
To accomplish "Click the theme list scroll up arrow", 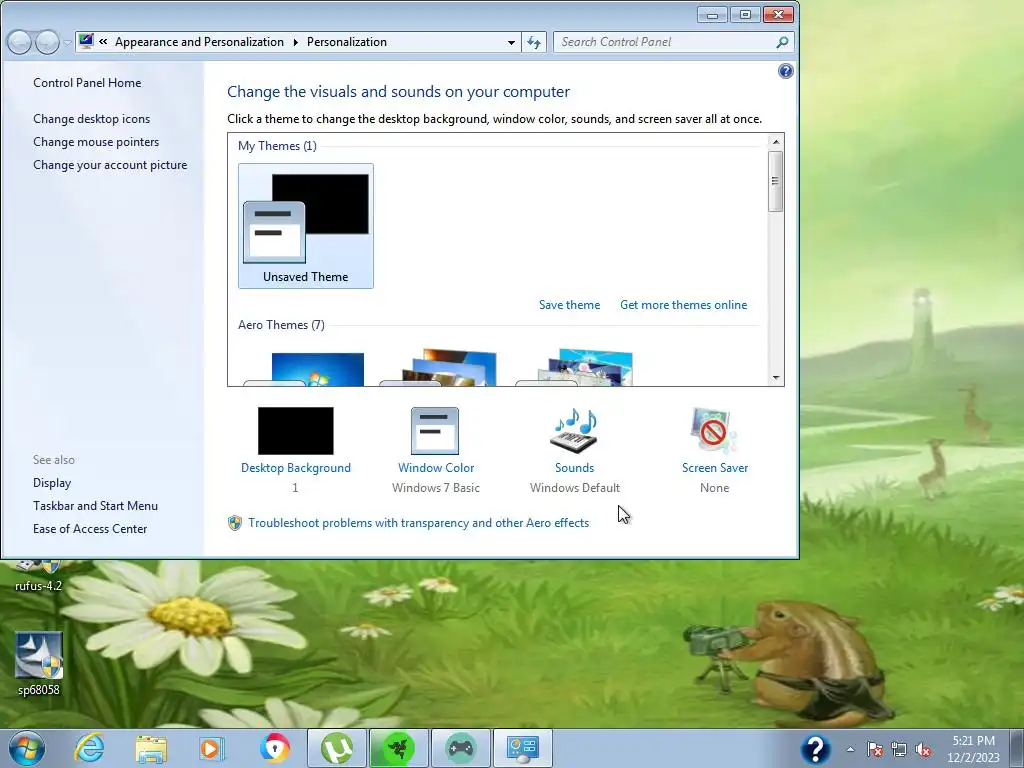I will coord(776,142).
